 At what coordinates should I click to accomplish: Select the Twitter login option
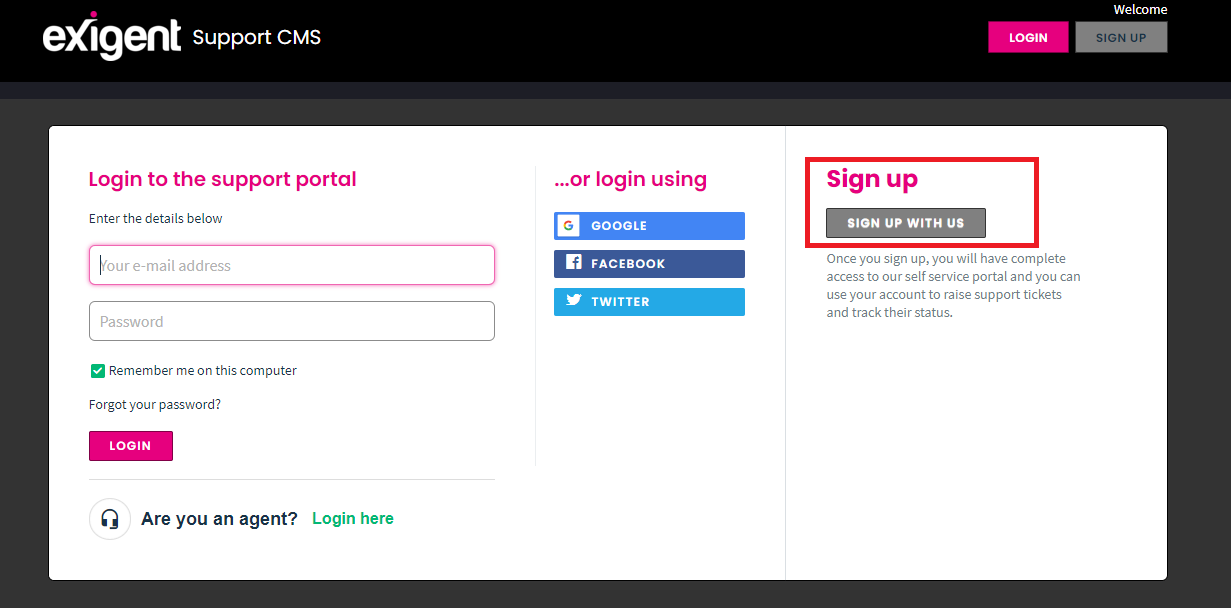[649, 301]
